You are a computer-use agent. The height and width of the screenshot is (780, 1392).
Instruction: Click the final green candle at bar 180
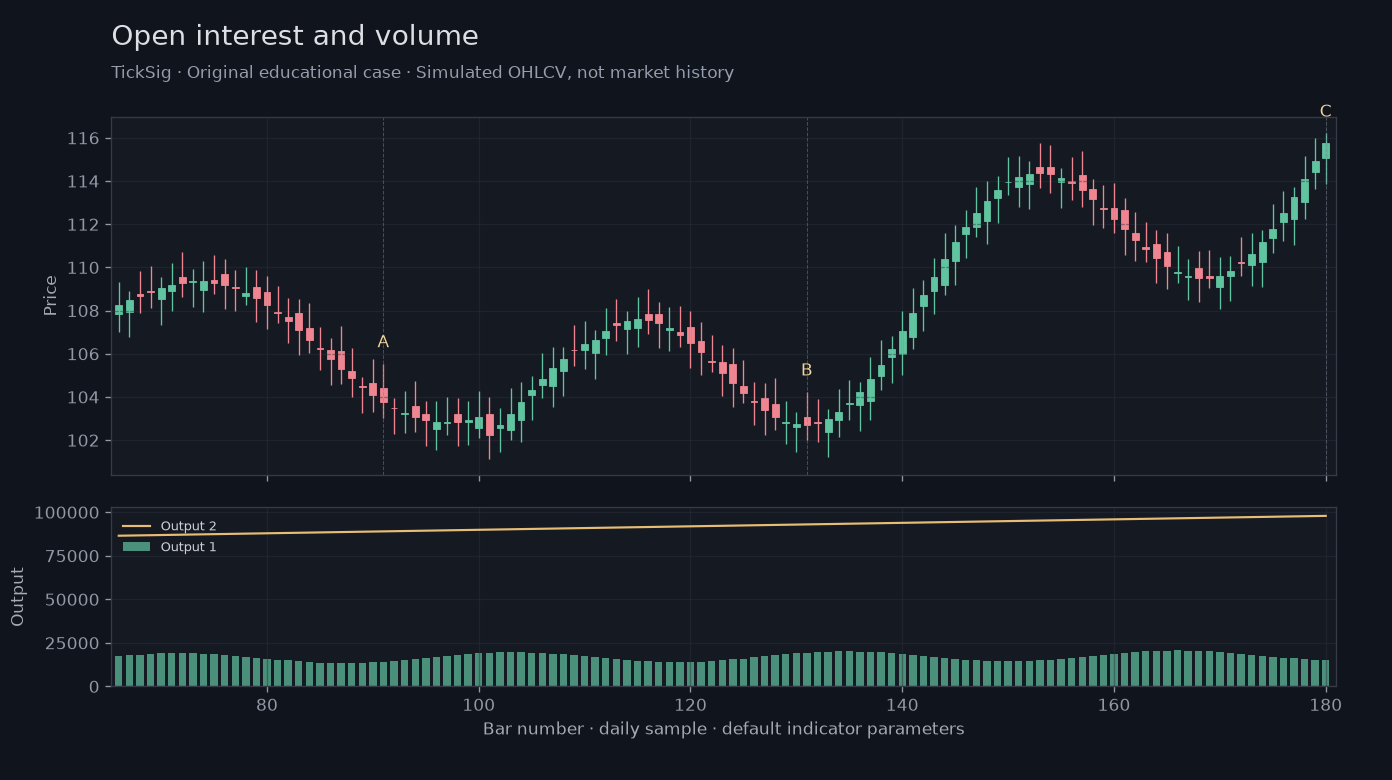pos(1326,151)
